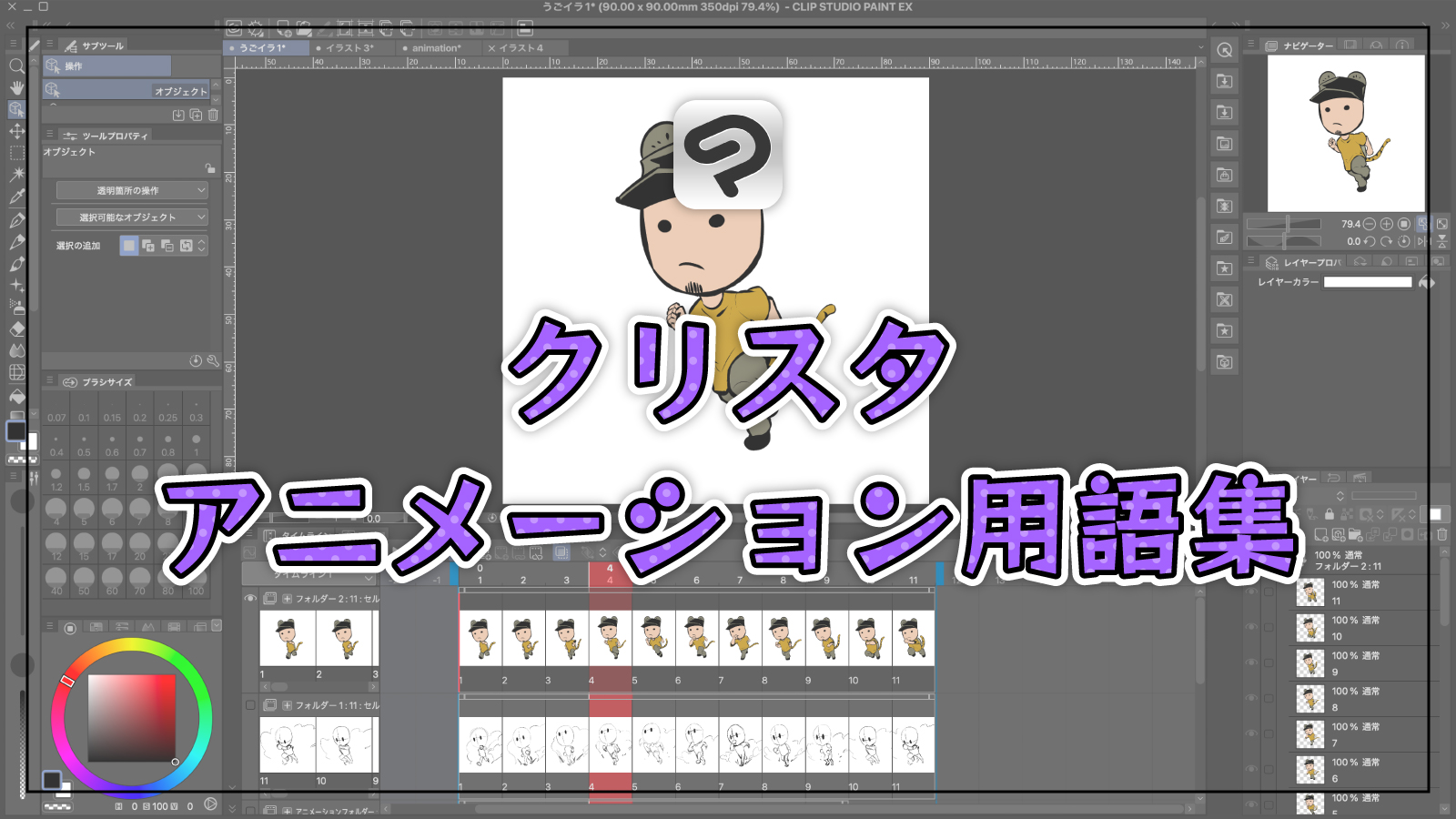The image size is (1456, 819).
Task: Select the Zoom magnifier tool
Action: coord(16,66)
